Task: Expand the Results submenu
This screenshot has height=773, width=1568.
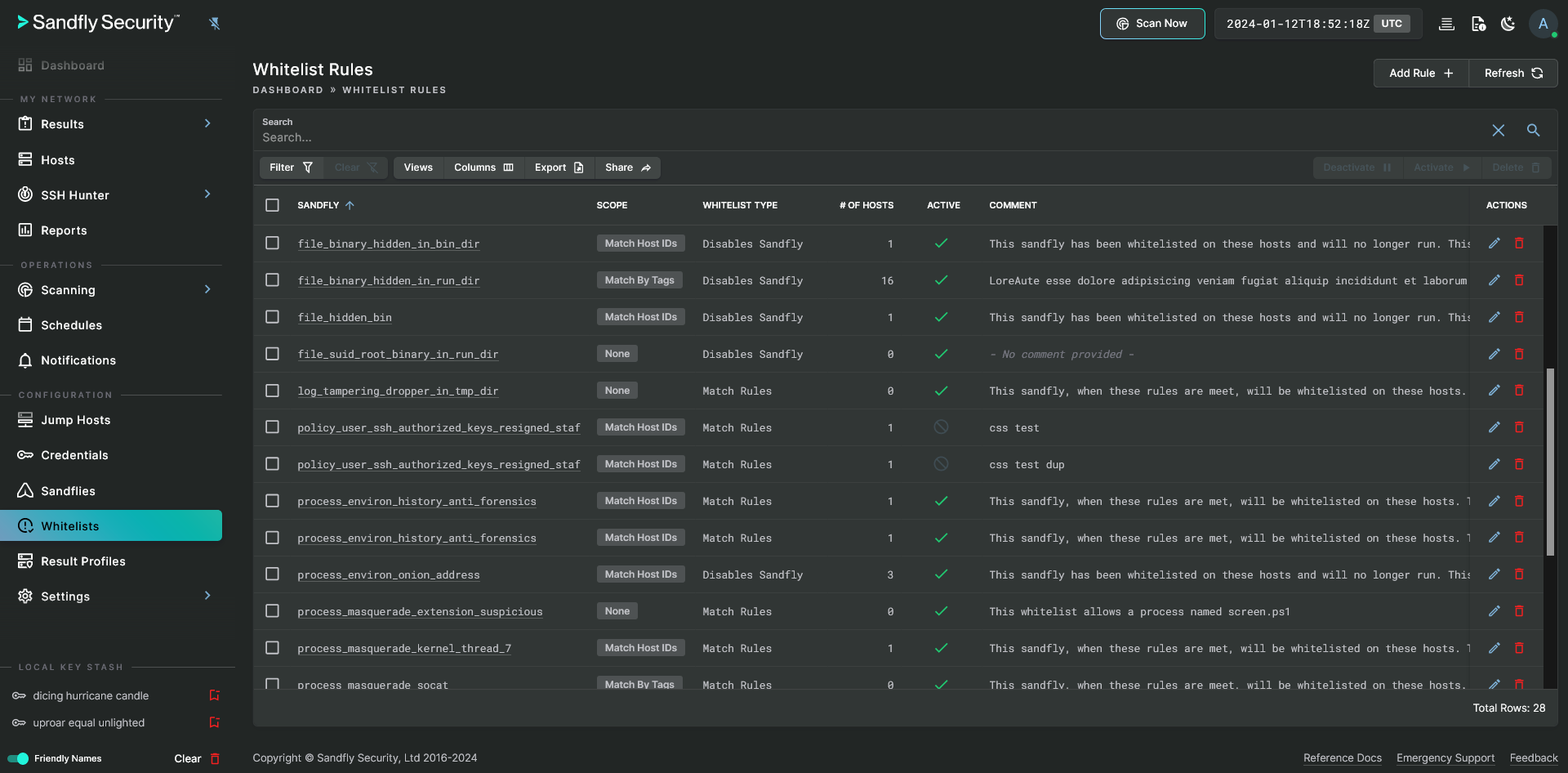Action: click(207, 123)
